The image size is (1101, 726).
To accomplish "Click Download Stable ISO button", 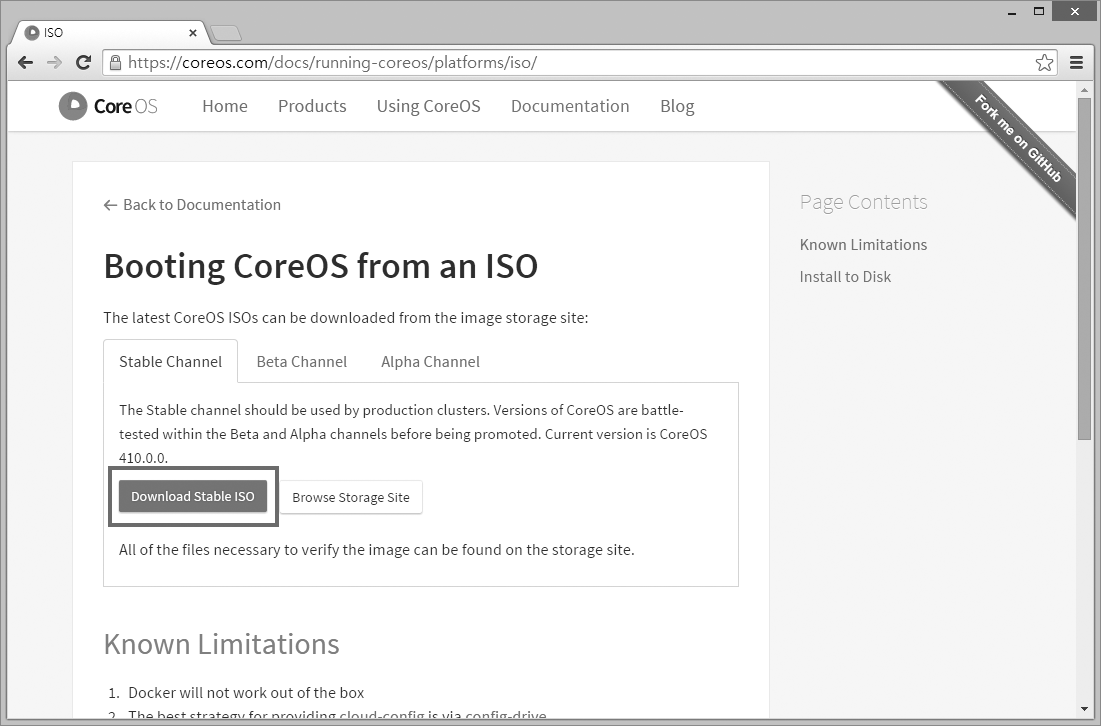I will point(193,497).
